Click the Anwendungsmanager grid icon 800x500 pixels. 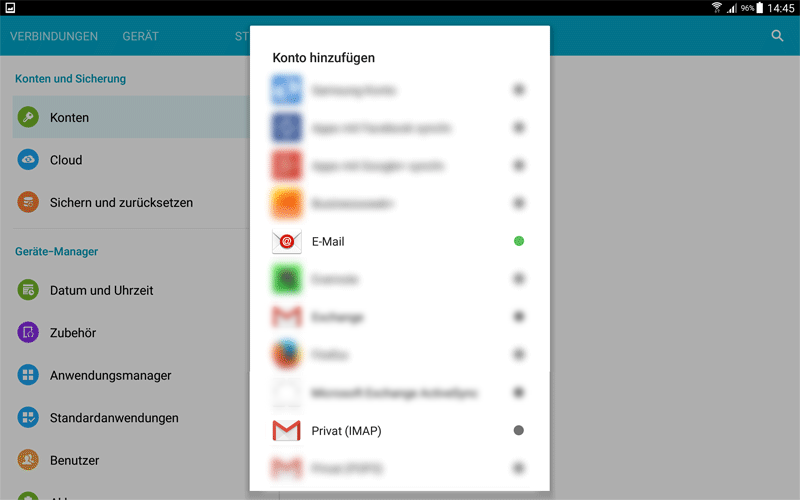(28, 376)
